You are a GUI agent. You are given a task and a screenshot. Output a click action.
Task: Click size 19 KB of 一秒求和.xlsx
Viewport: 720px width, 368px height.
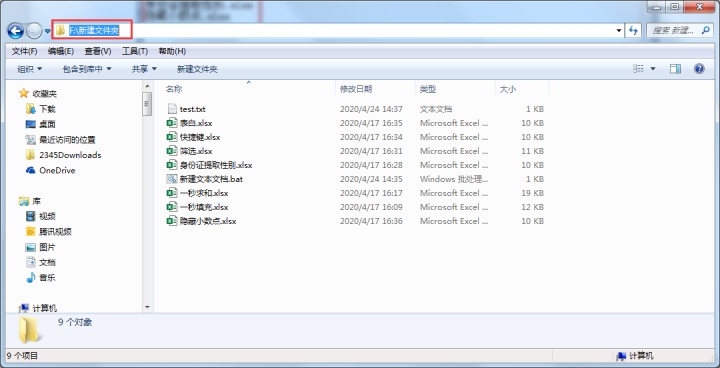tap(532, 193)
